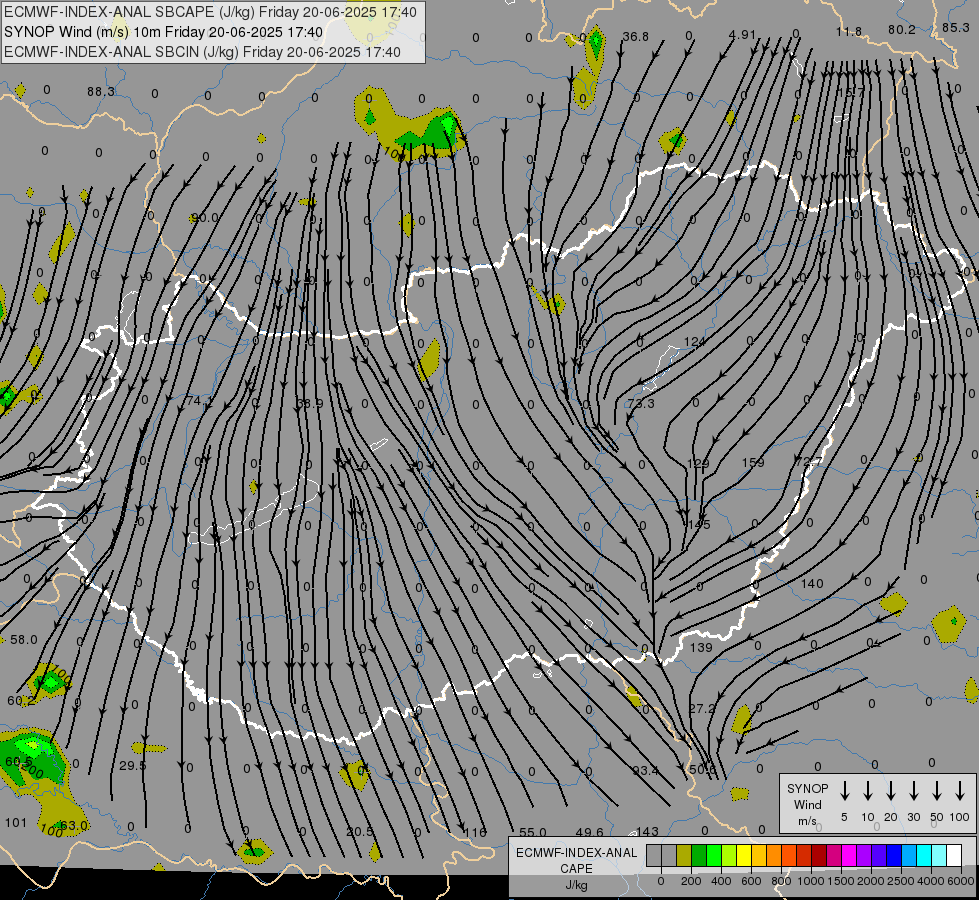Pick the dark green swatch right of the 200 tick
The height and width of the screenshot is (900, 979).
[699, 856]
